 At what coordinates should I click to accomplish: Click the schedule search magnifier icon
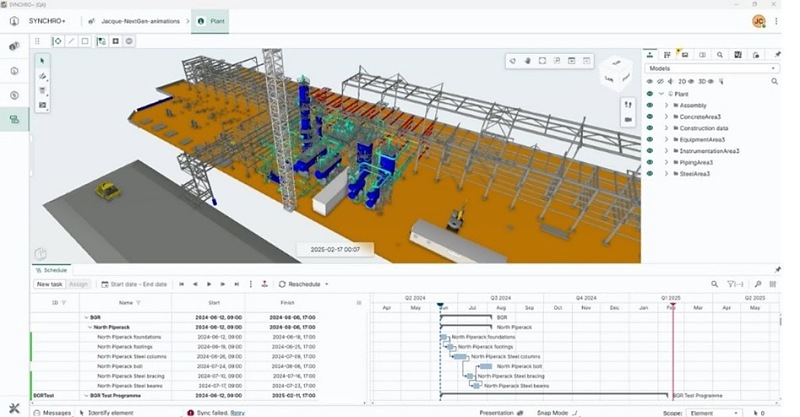pos(714,284)
